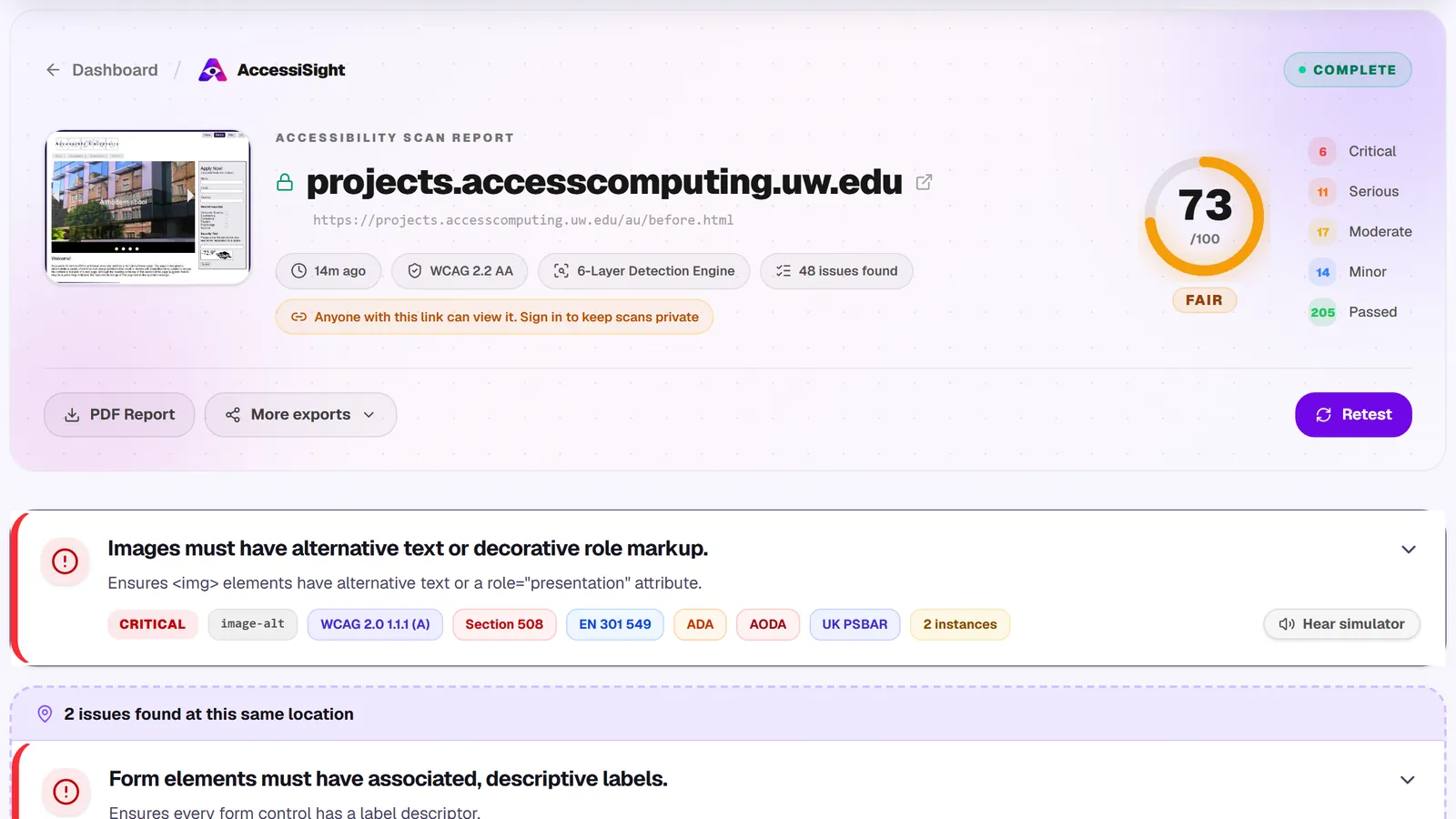Download the PDF Report
This screenshot has height=819, width=1456.
coord(119,415)
